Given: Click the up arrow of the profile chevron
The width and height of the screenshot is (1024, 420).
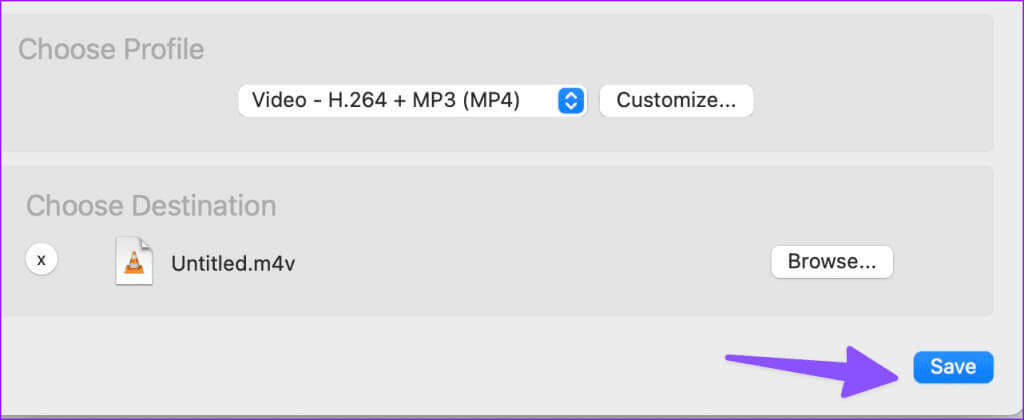Looking at the screenshot, I should coord(570,95).
